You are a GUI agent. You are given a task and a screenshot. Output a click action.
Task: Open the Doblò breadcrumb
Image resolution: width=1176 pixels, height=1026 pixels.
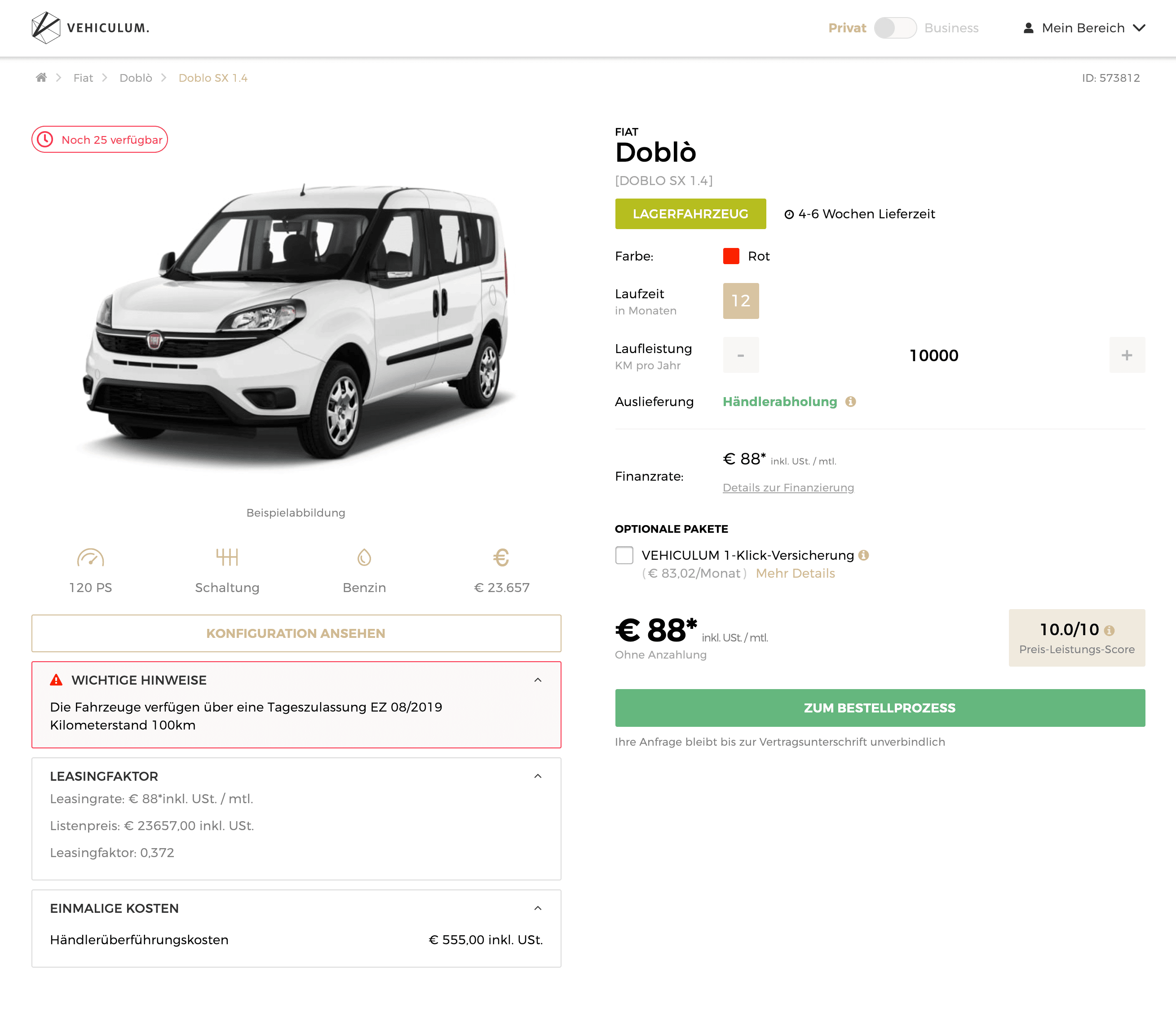[136, 78]
